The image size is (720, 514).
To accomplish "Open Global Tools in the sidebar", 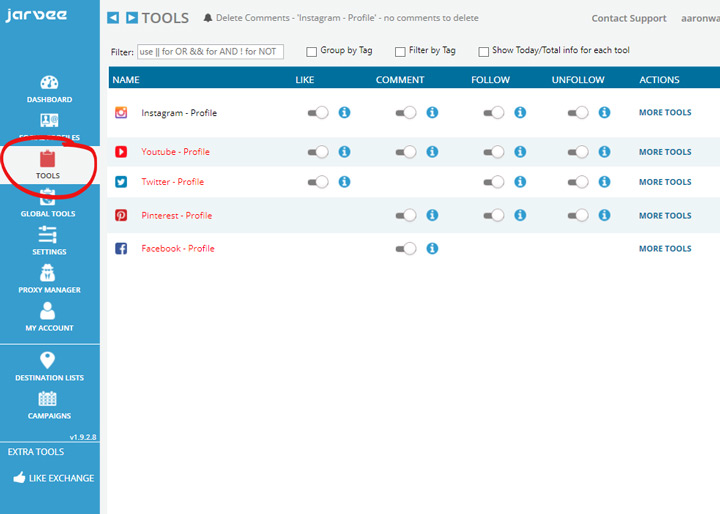I will coord(48,203).
